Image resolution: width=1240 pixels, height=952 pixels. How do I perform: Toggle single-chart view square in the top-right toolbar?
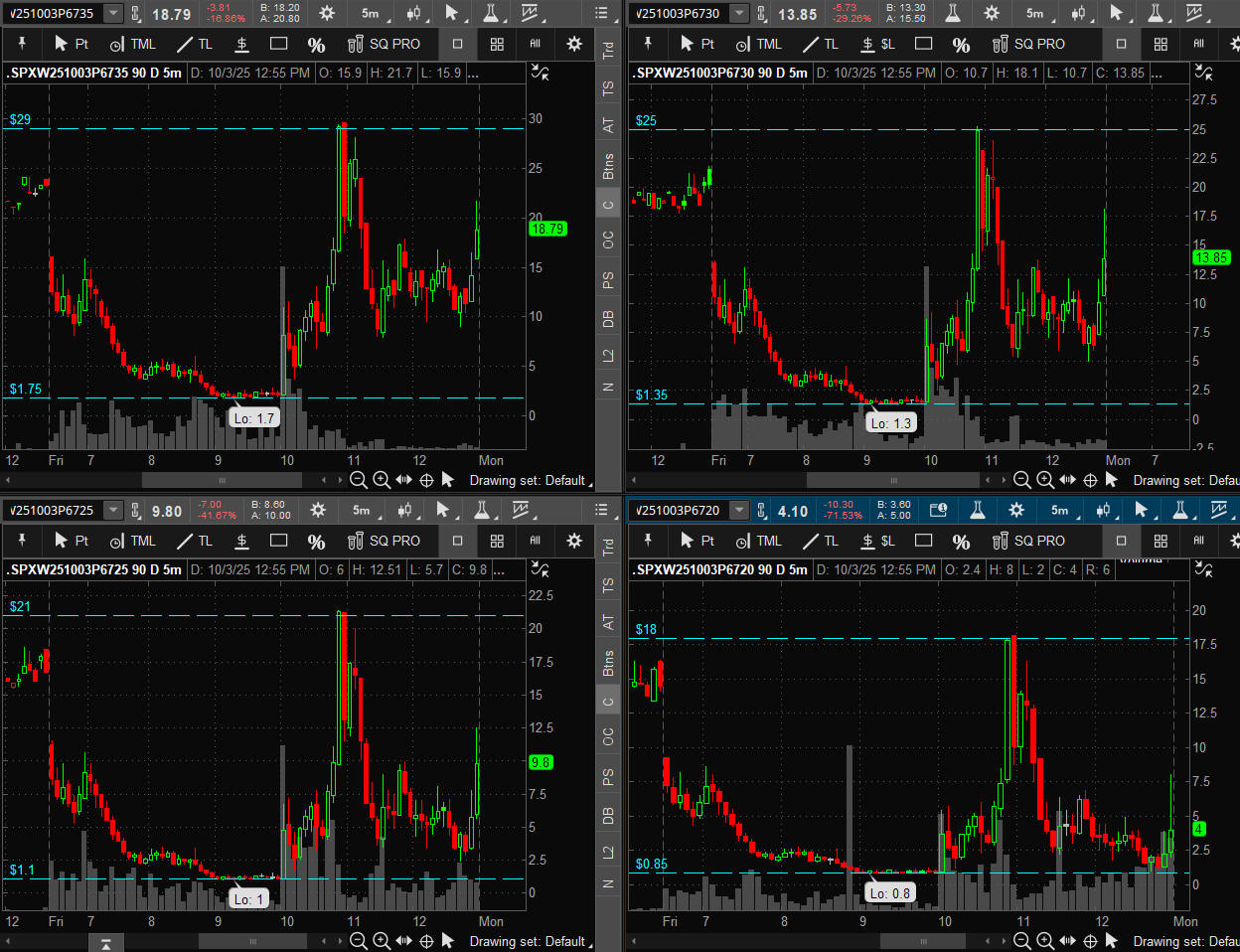click(x=1122, y=44)
